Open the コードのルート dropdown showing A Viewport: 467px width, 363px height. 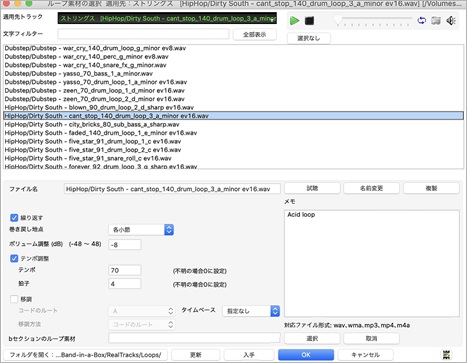tap(142, 311)
